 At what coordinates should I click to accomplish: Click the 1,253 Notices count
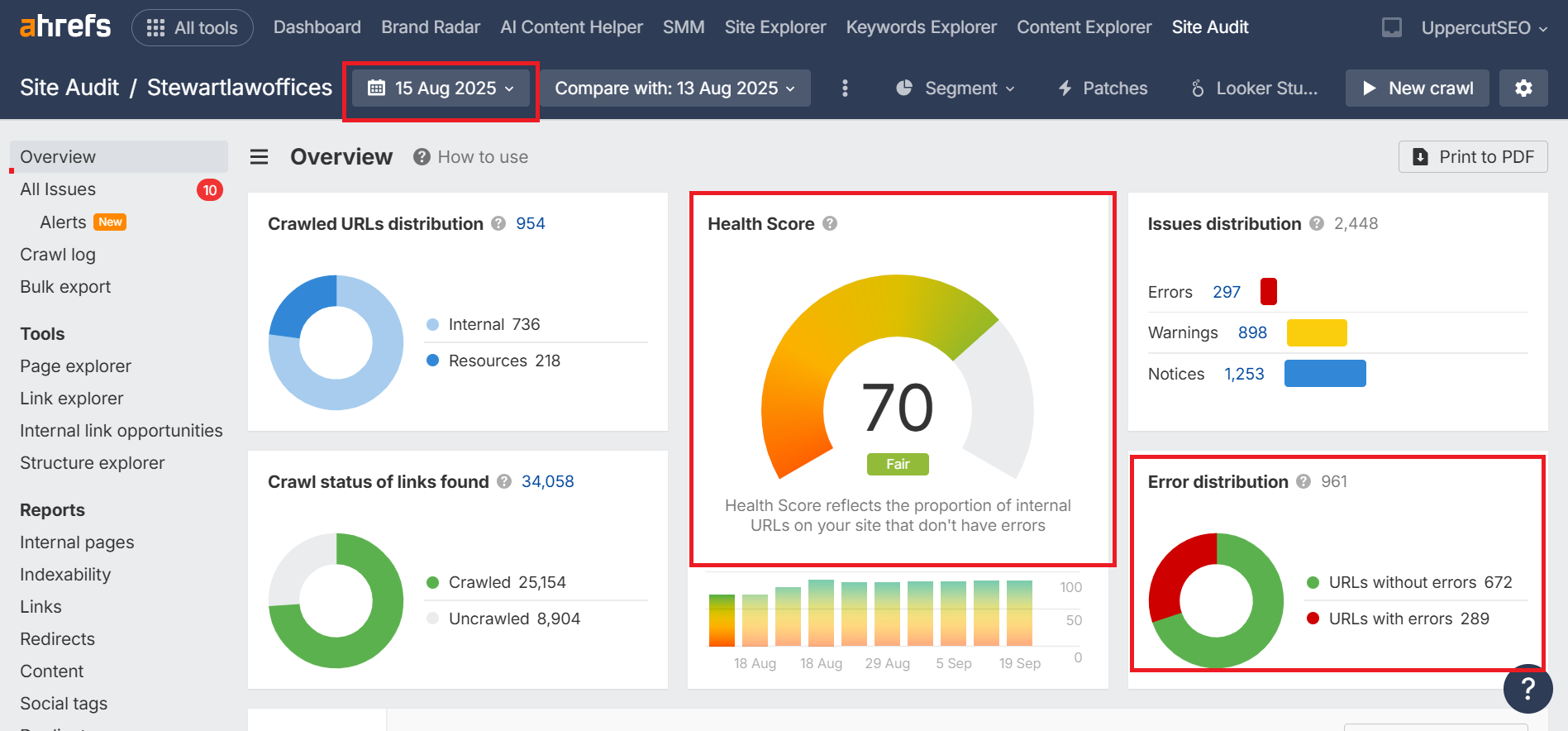[1244, 374]
